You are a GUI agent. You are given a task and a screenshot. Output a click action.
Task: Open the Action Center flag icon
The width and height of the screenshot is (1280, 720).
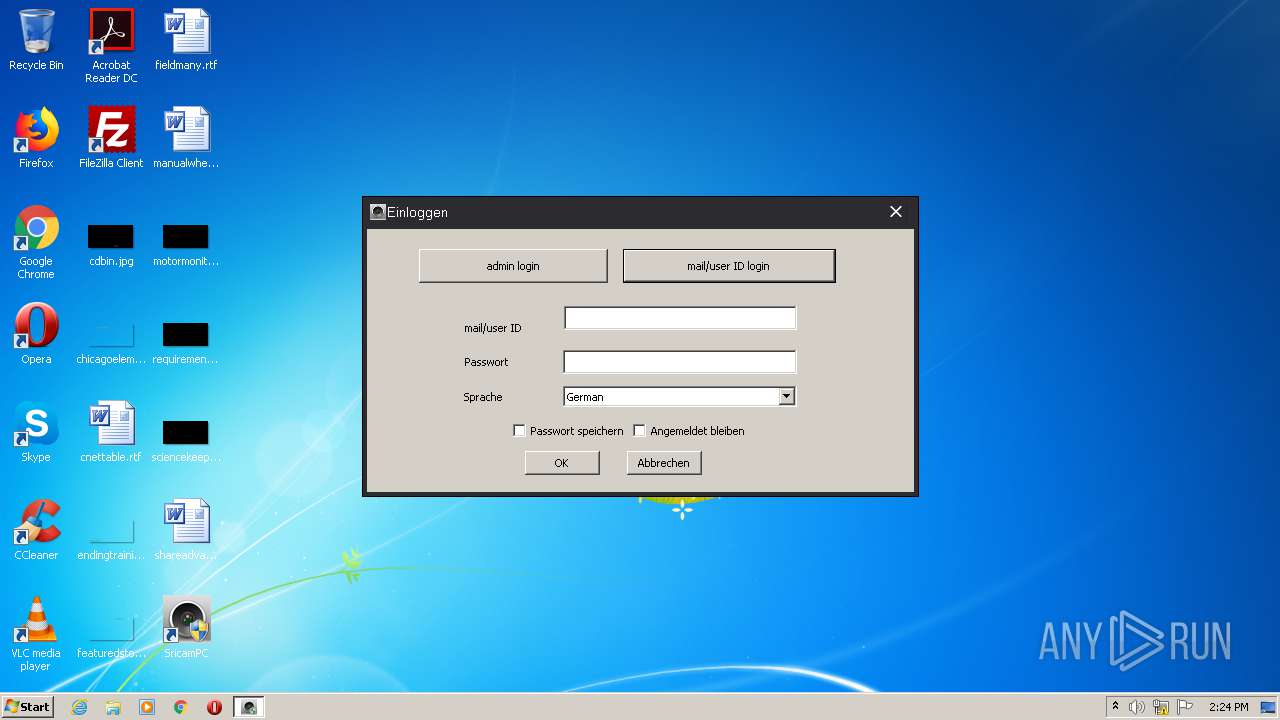[x=1184, y=707]
